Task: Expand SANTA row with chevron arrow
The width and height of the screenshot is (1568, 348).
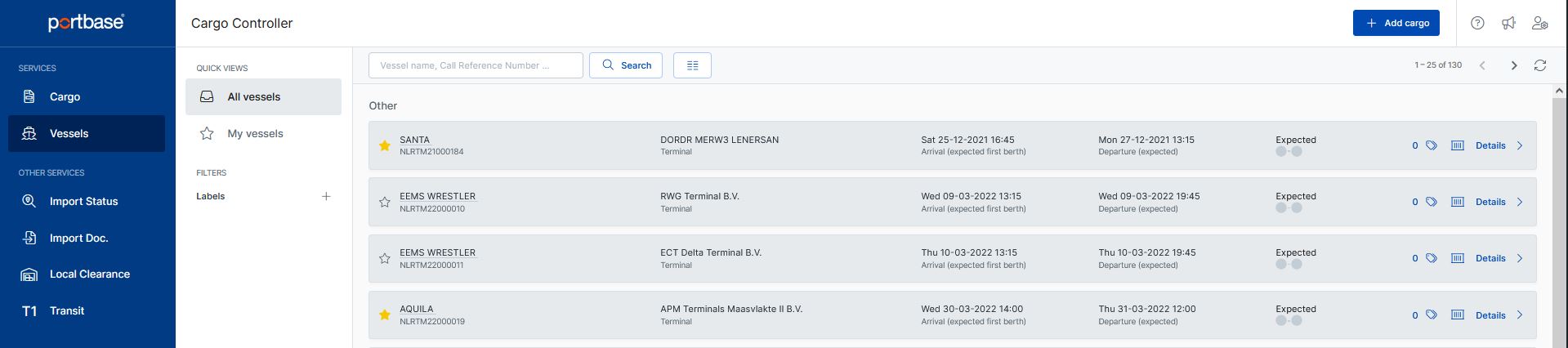Action: [1520, 145]
